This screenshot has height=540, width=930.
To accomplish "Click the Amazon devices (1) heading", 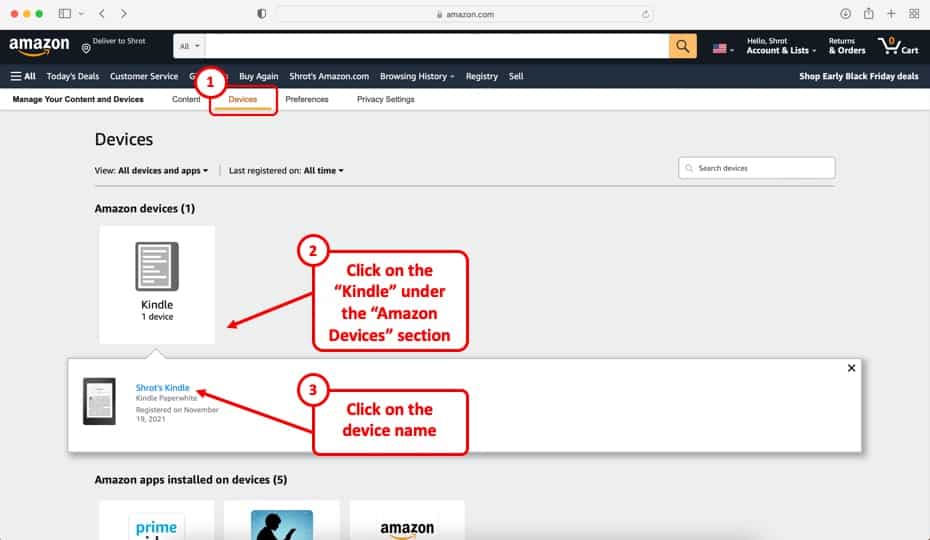I will coord(145,208).
